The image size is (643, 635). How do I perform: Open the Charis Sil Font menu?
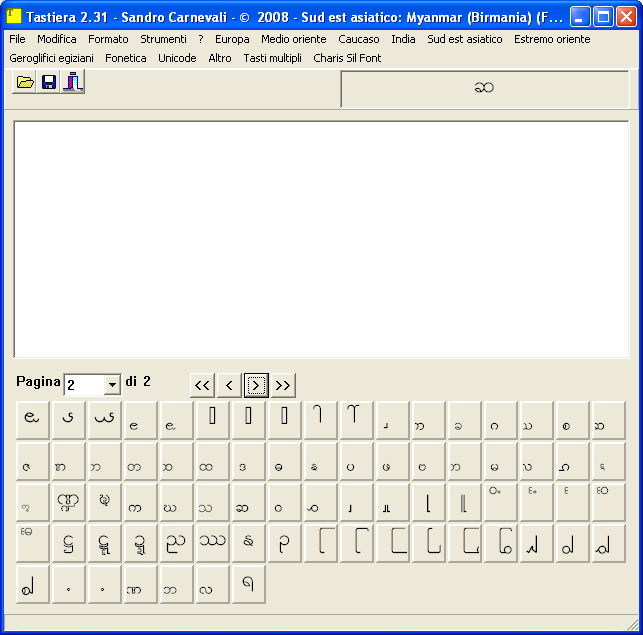tap(347, 58)
